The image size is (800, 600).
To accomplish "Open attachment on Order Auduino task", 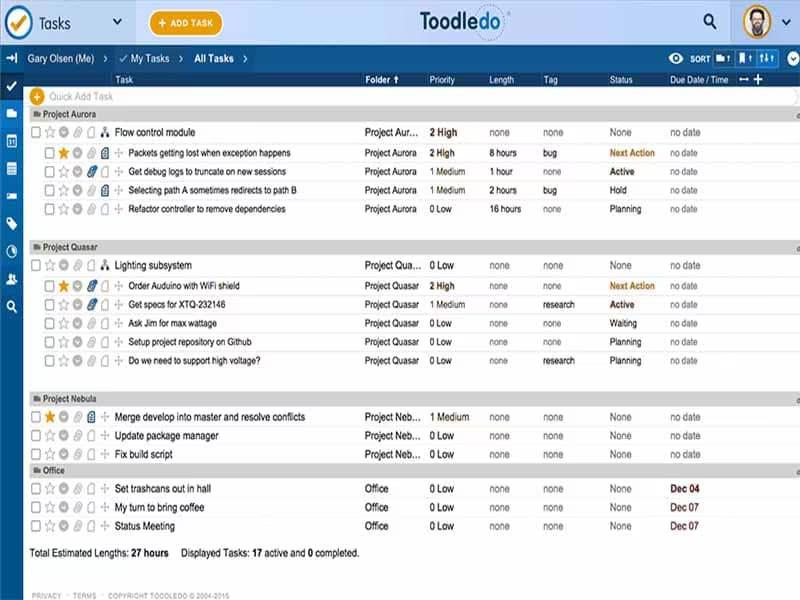I will 92,286.
